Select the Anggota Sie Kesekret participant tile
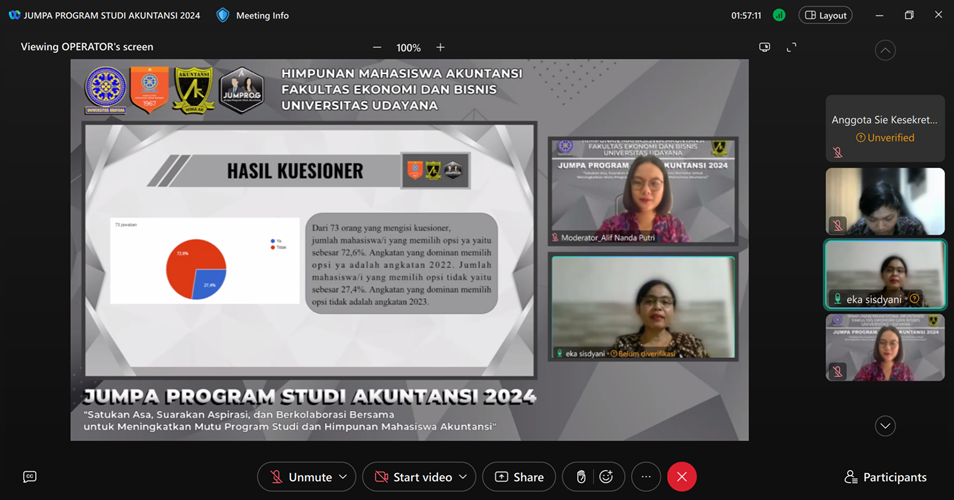This screenshot has width=954, height=500. (x=885, y=128)
